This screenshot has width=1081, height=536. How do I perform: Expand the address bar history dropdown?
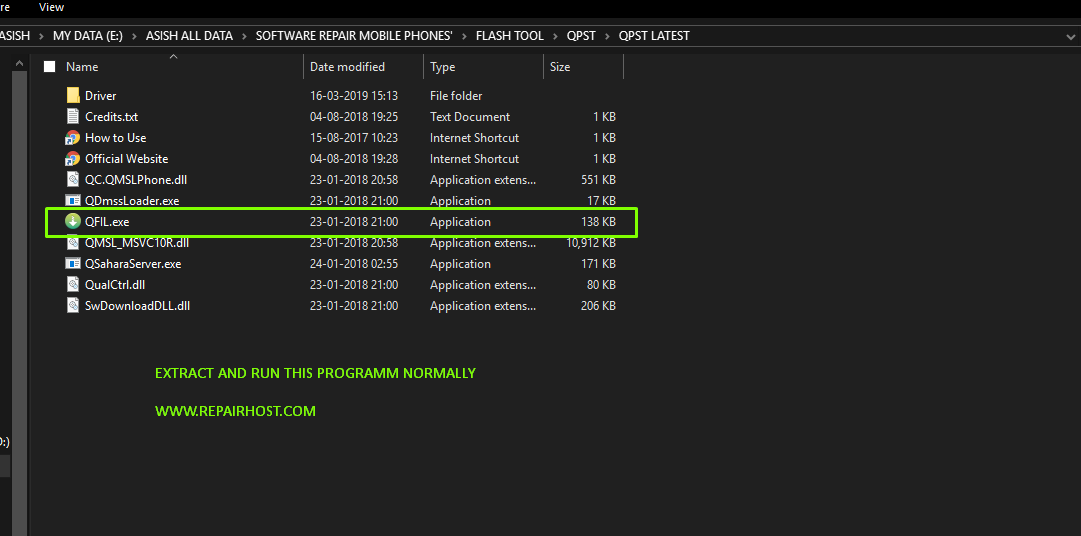pos(1070,36)
